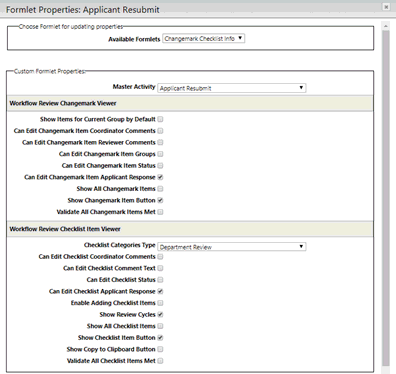This screenshot has height=374, width=396.
Task: Click the Workflow Review Checklist Item Viewer heading
Action: click(65, 229)
